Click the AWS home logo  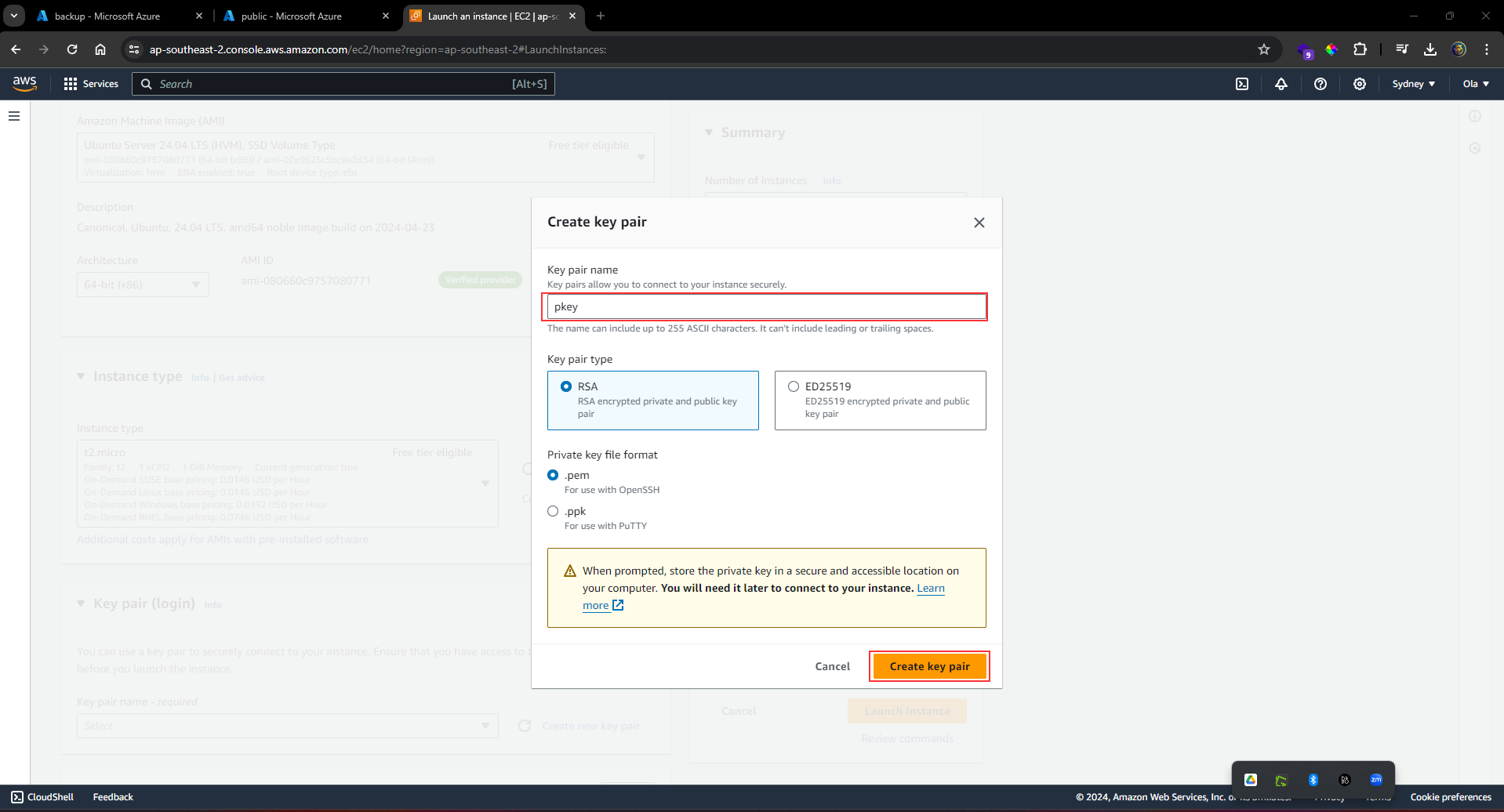[x=24, y=83]
